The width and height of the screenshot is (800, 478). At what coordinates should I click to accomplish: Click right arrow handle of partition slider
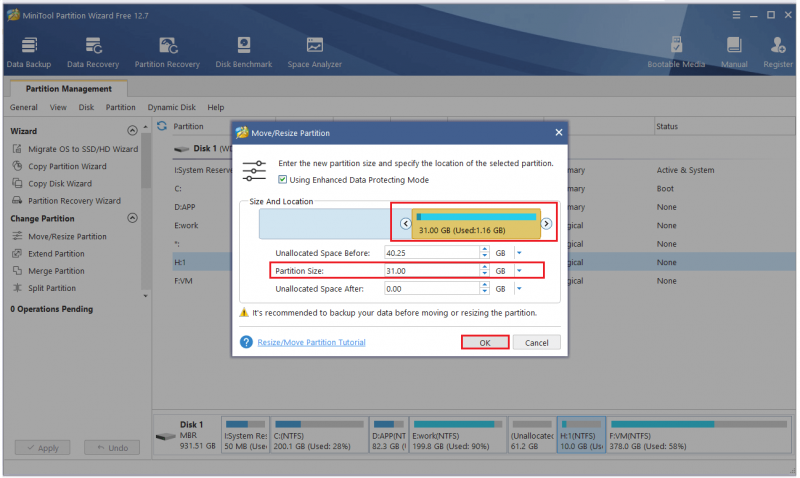click(x=546, y=223)
